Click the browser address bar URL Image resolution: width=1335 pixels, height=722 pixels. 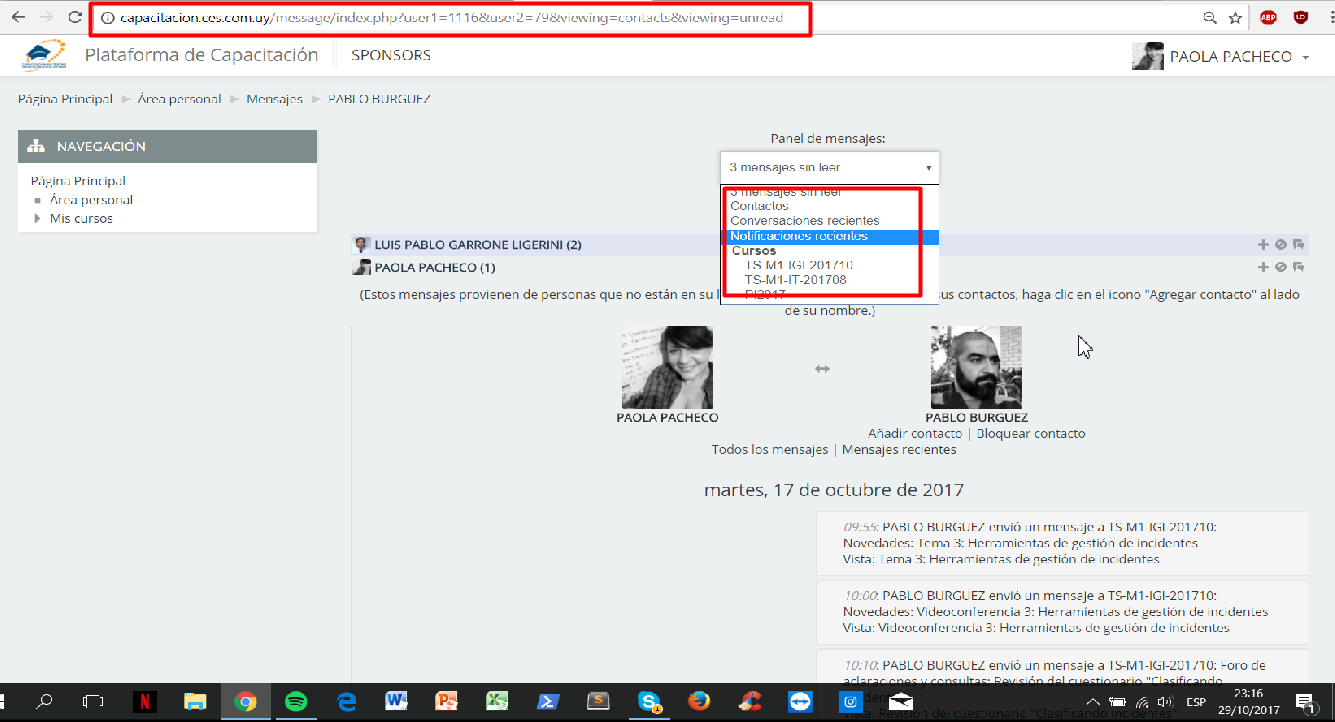(x=451, y=18)
